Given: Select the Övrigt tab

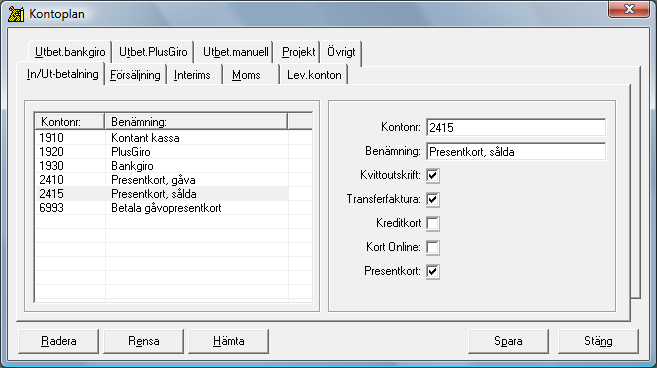Looking at the screenshot, I should click(341, 52).
